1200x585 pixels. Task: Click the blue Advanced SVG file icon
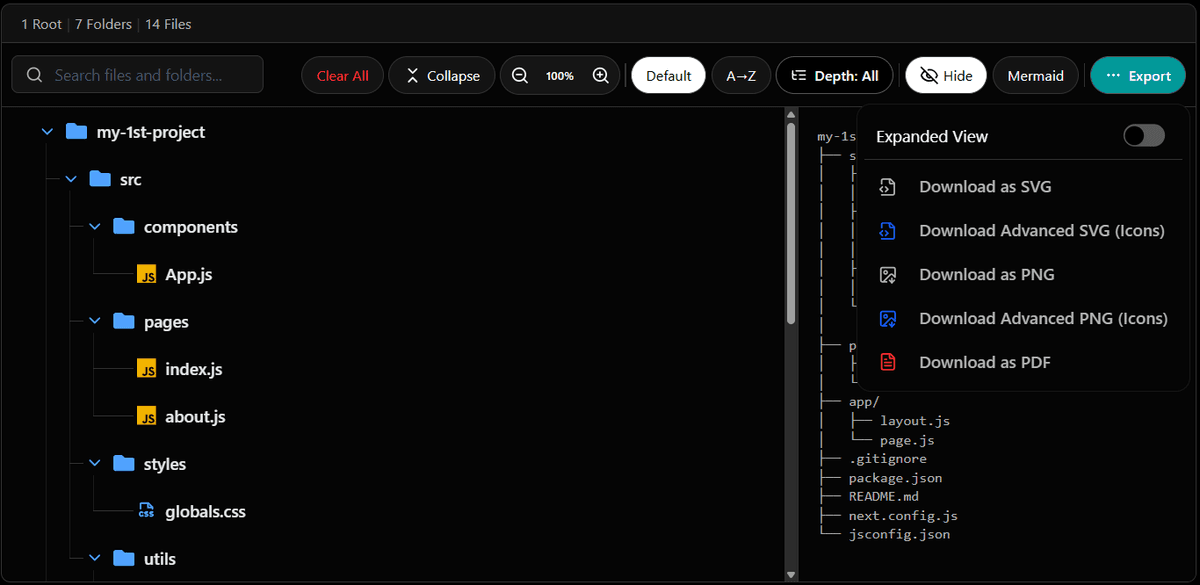coord(887,231)
